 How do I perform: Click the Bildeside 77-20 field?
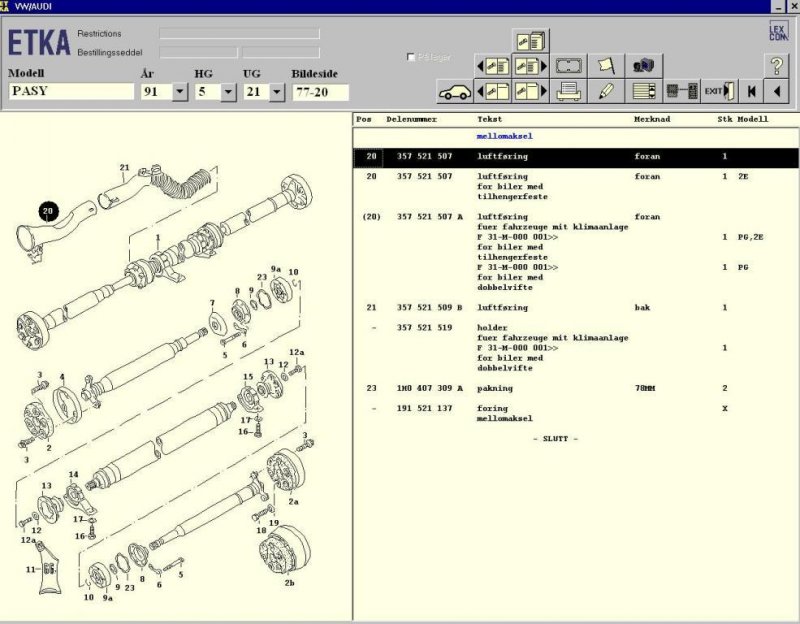tap(319, 92)
